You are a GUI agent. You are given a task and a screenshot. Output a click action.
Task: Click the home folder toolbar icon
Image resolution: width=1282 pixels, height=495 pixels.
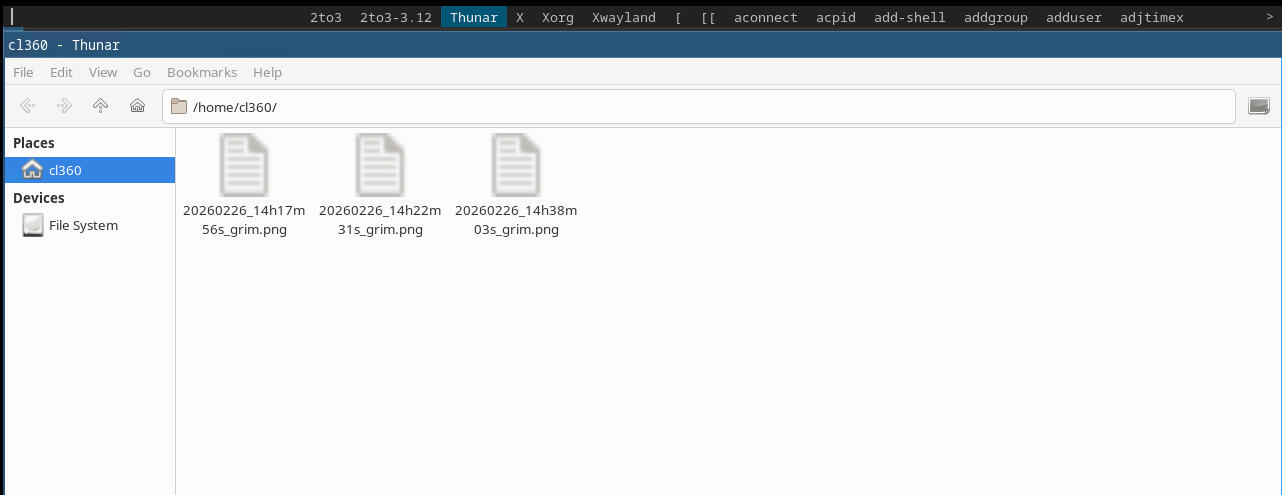(x=138, y=106)
